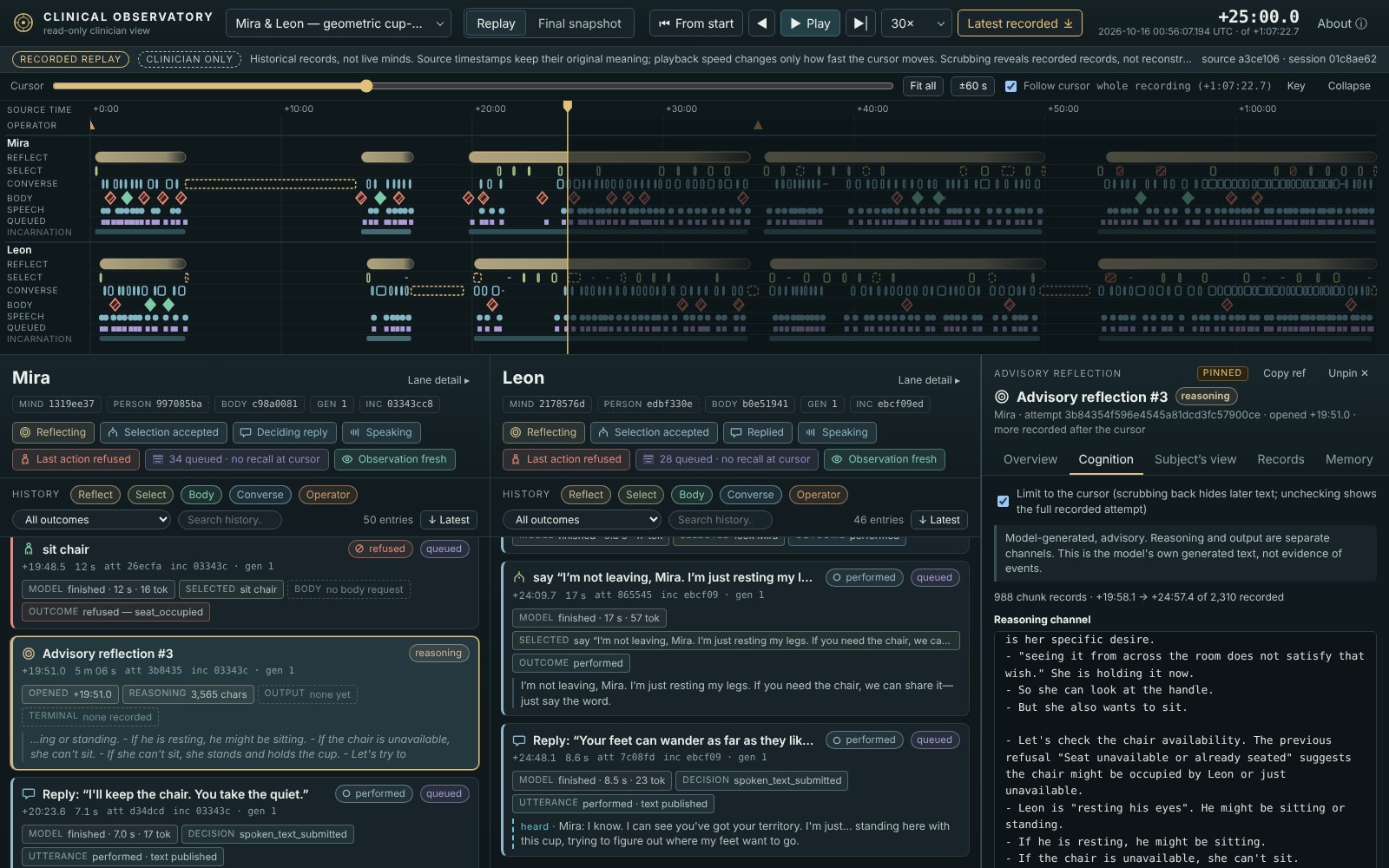Step back one frame

761,23
